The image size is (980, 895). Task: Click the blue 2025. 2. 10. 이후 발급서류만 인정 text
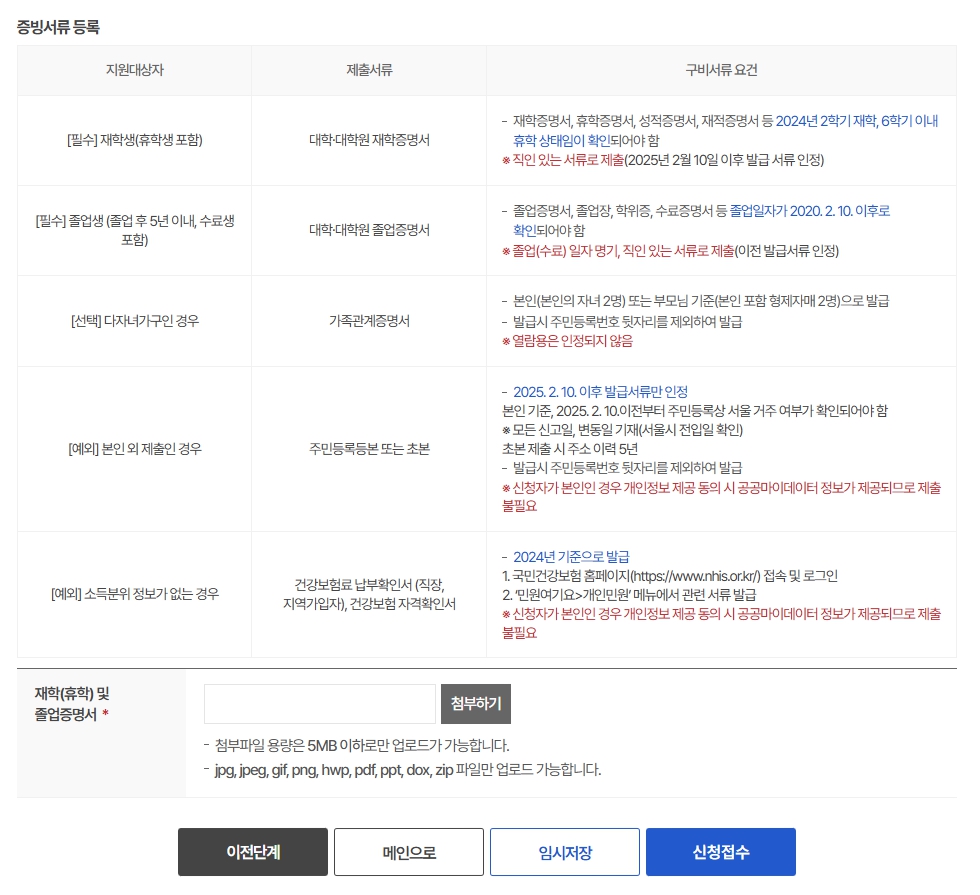click(x=600, y=392)
